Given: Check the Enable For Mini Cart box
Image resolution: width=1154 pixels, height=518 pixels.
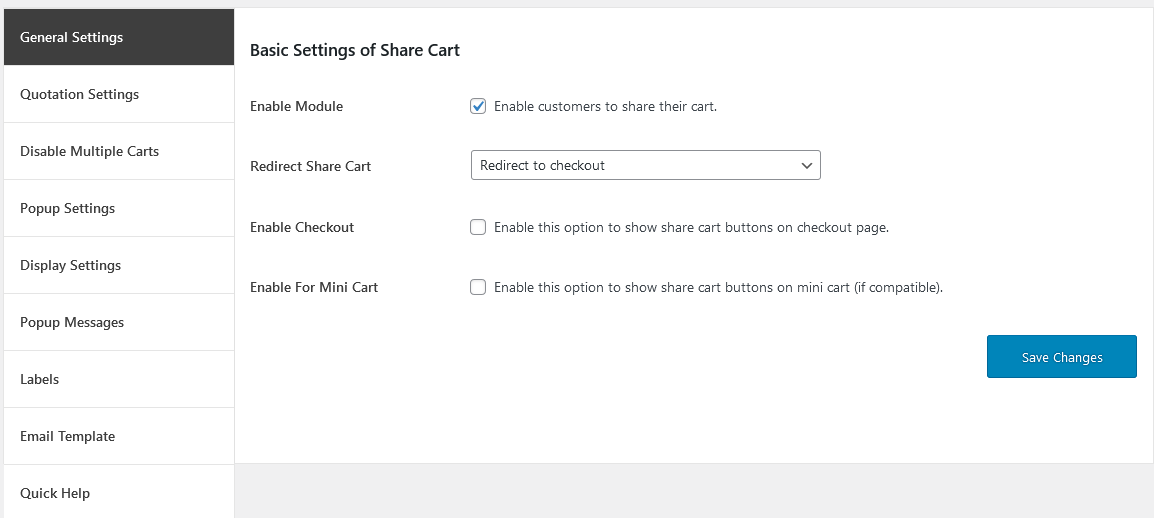Looking at the screenshot, I should coord(478,288).
